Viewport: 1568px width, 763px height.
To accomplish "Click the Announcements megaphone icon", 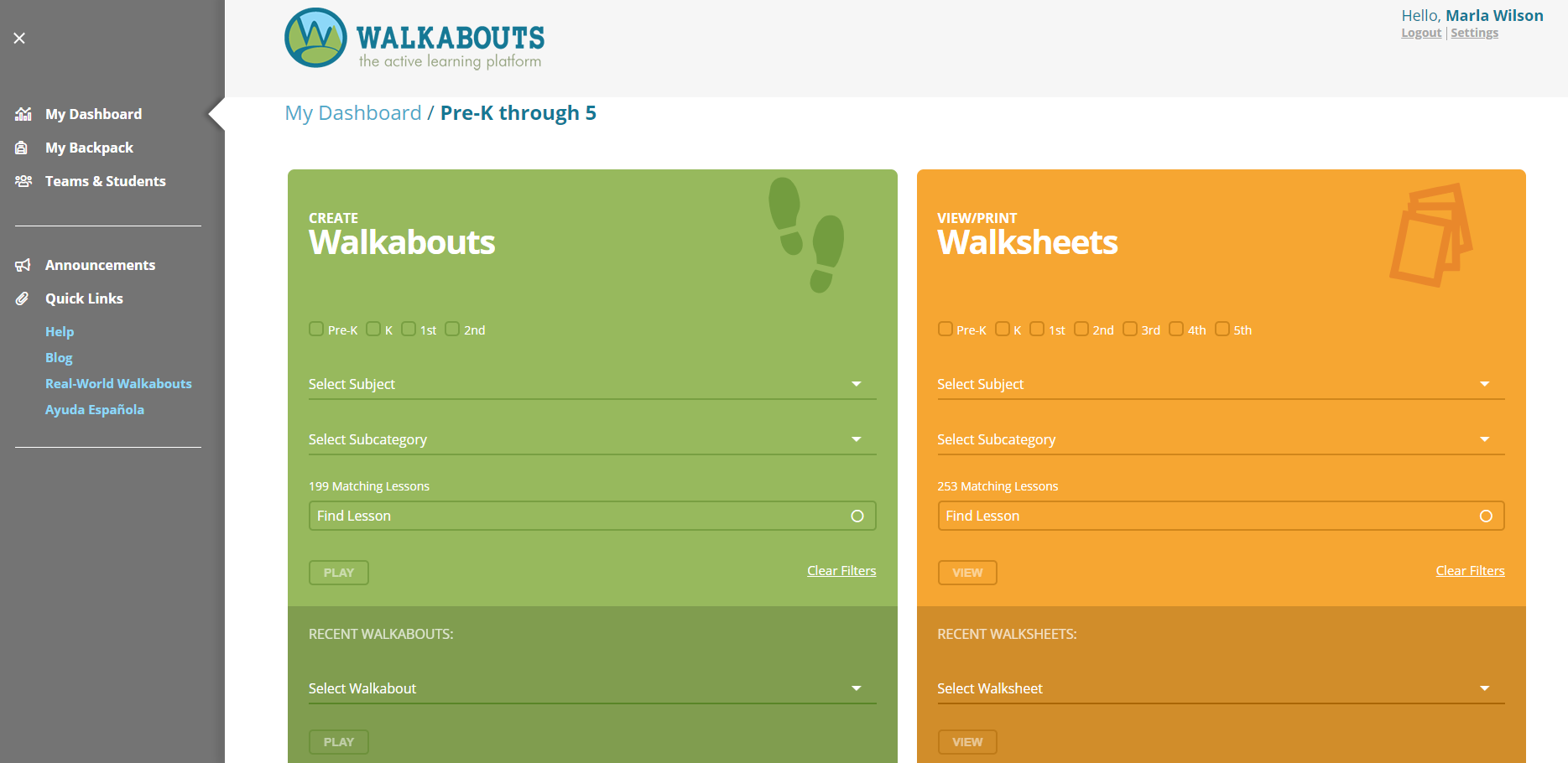I will [x=23, y=265].
